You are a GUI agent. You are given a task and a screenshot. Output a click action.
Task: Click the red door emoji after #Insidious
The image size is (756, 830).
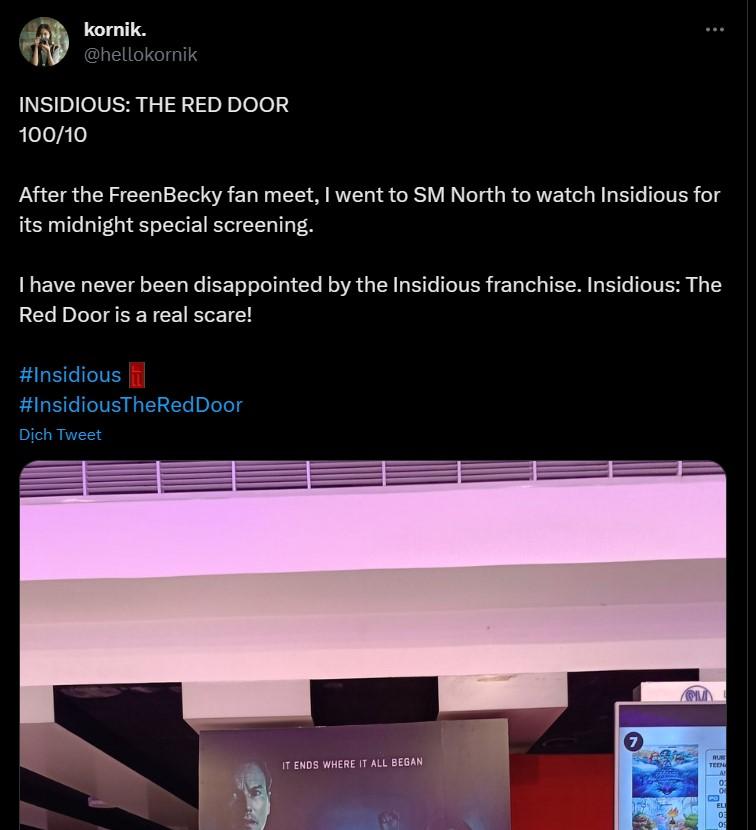coord(137,375)
